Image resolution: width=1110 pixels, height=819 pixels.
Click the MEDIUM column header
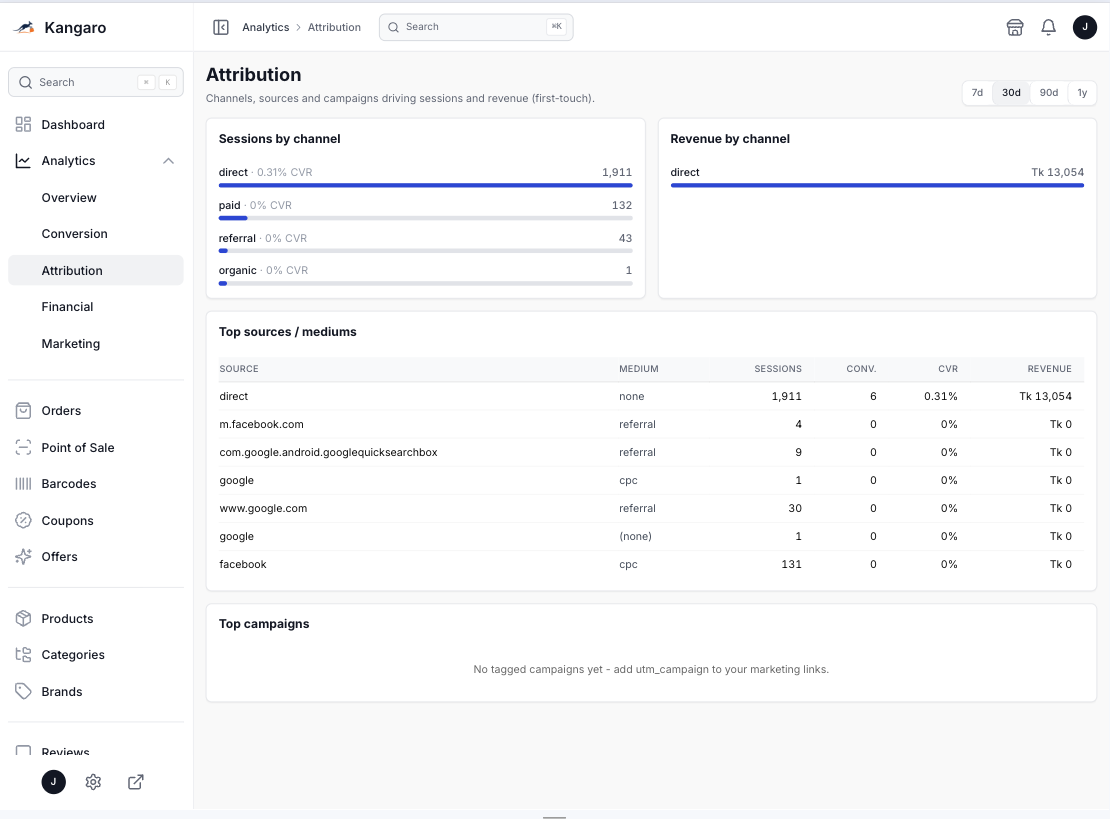(x=639, y=369)
